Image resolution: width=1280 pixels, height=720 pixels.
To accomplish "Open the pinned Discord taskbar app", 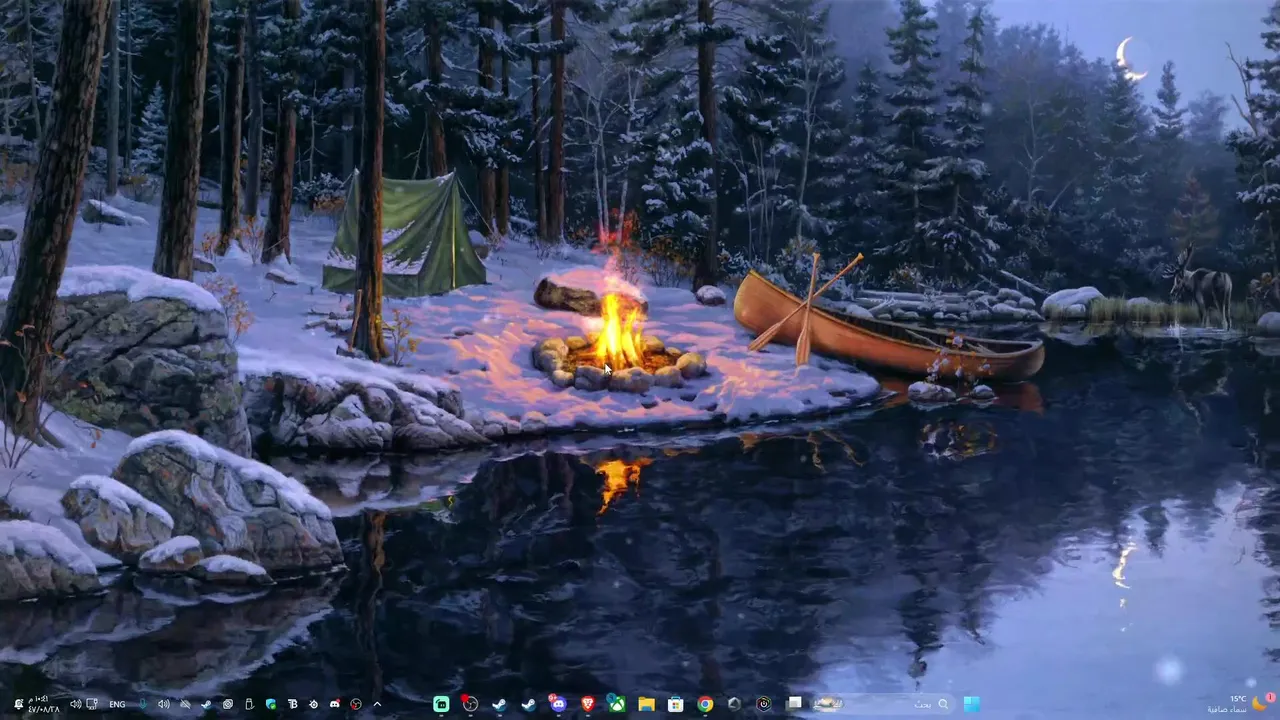I will point(558,704).
